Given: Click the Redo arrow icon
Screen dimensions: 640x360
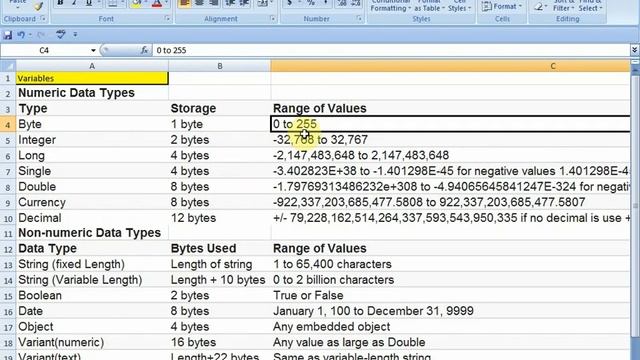Looking at the screenshot, I should [41, 35].
